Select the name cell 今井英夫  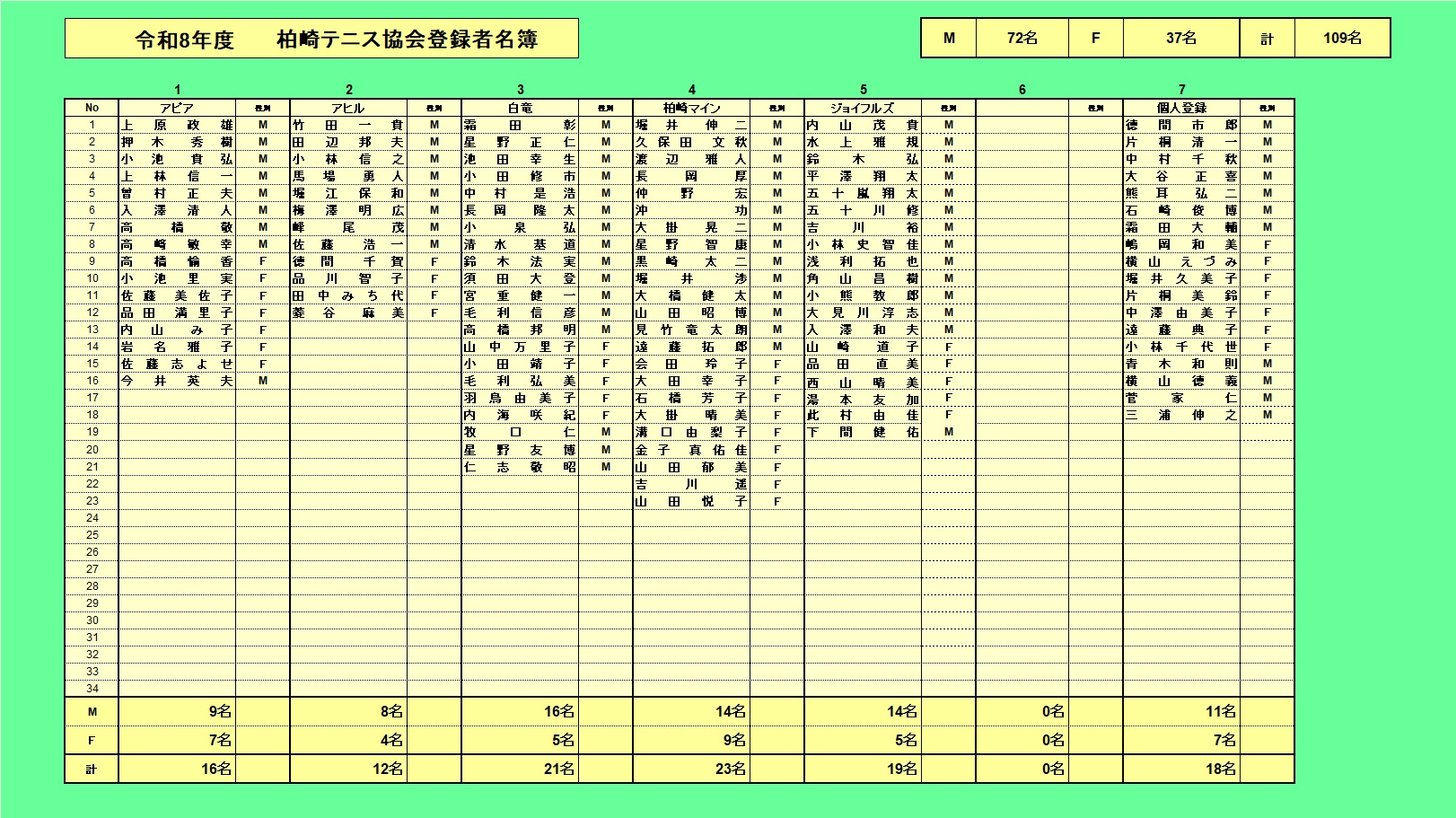tap(177, 381)
